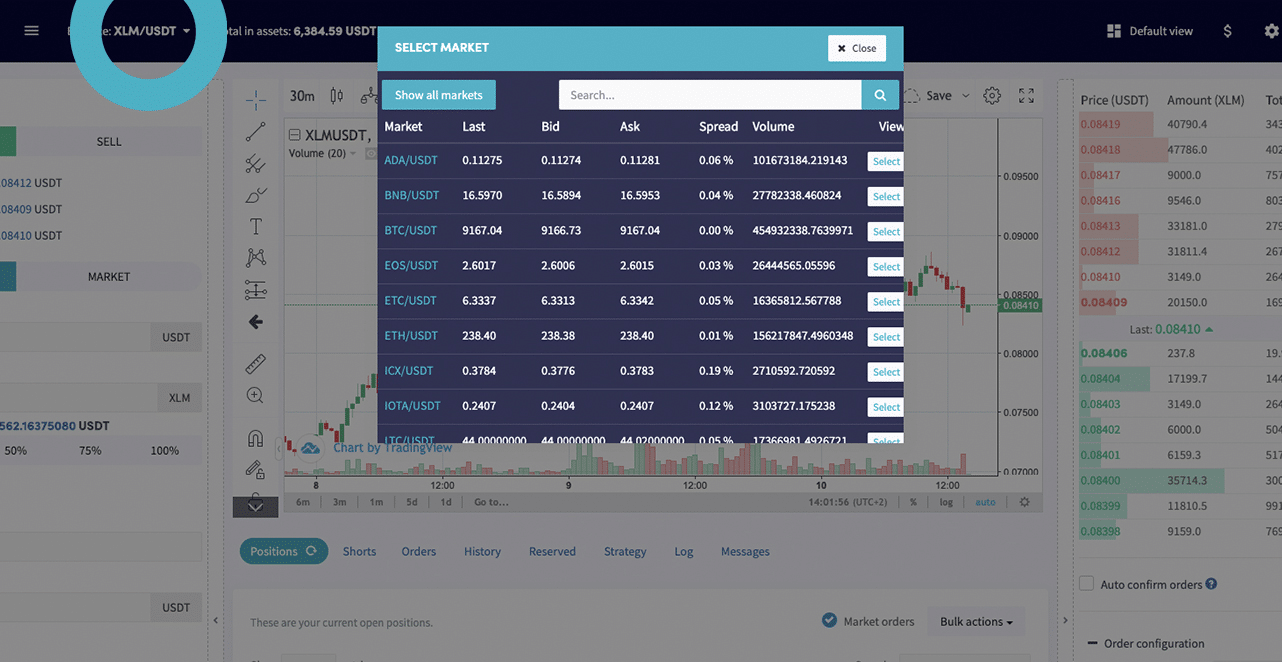
Task: Open chart bottom-bar settings gear
Action: (x=1024, y=502)
